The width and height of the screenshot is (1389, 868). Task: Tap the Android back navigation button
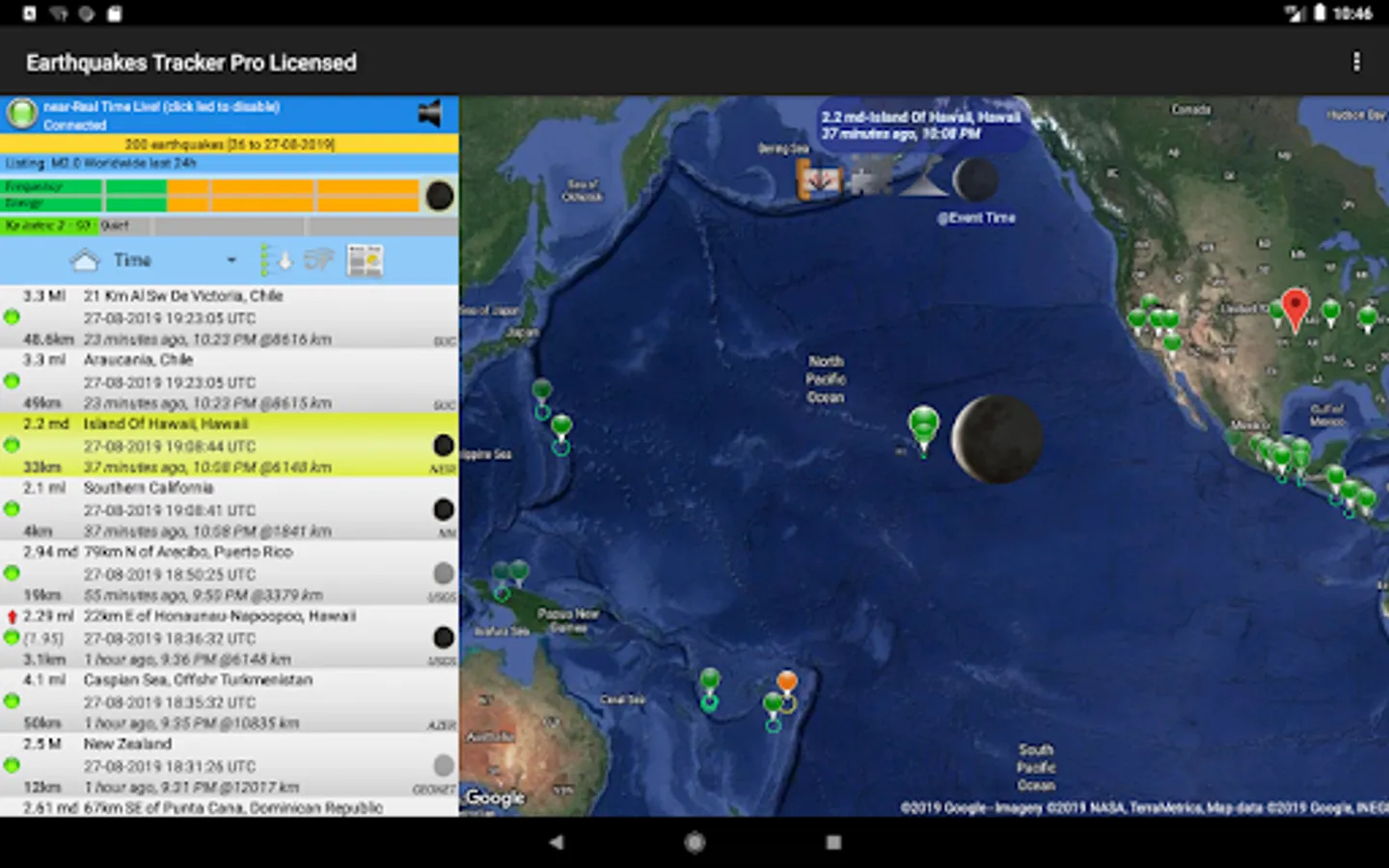(556, 842)
